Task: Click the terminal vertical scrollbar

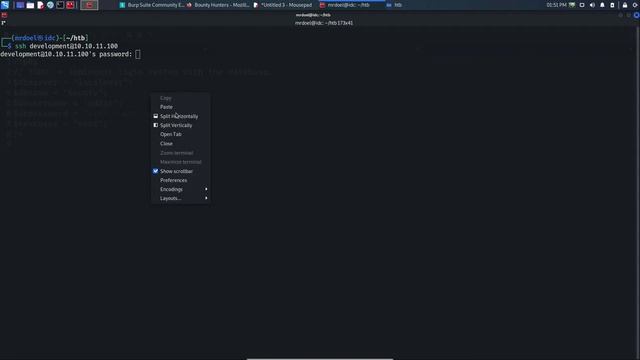Action: tap(637, 192)
